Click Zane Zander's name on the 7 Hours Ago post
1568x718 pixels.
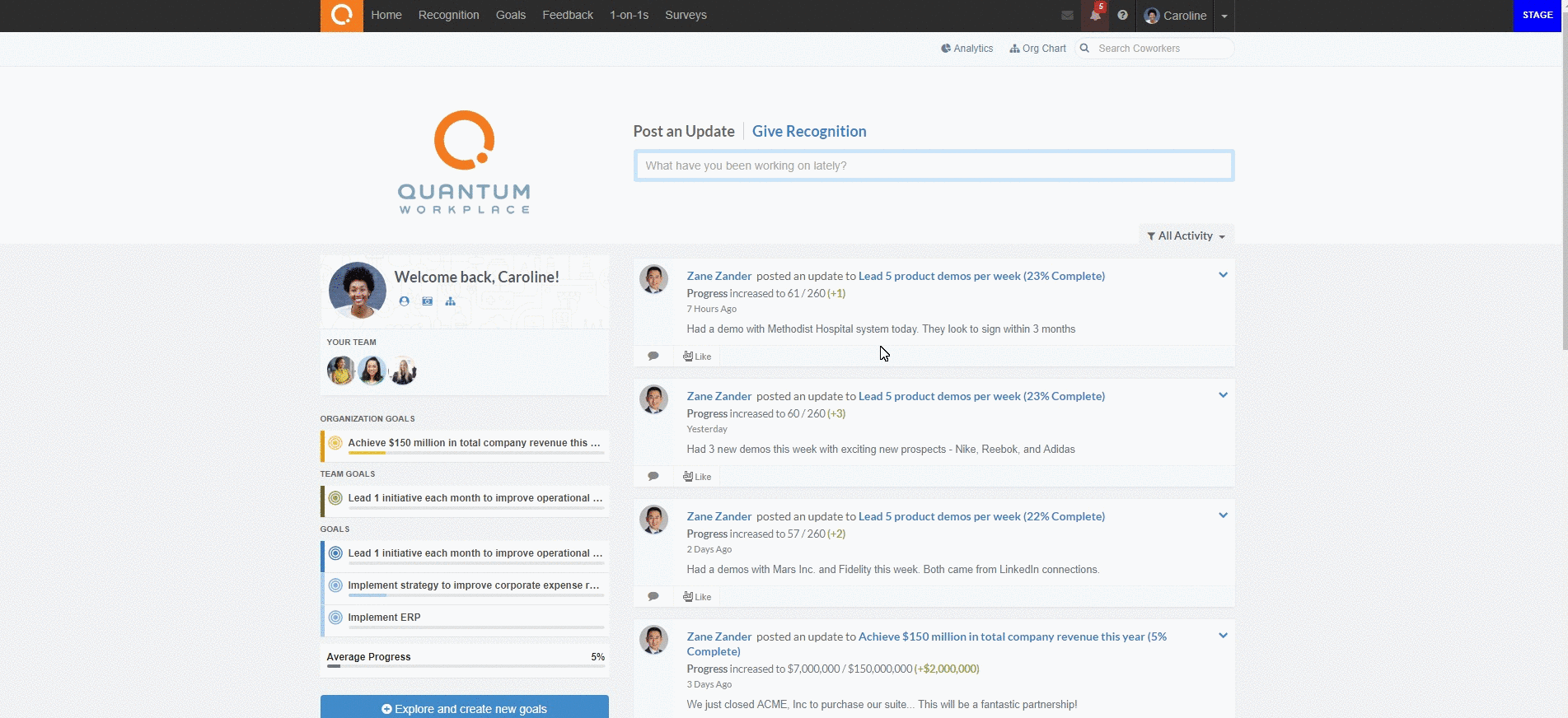[719, 276]
